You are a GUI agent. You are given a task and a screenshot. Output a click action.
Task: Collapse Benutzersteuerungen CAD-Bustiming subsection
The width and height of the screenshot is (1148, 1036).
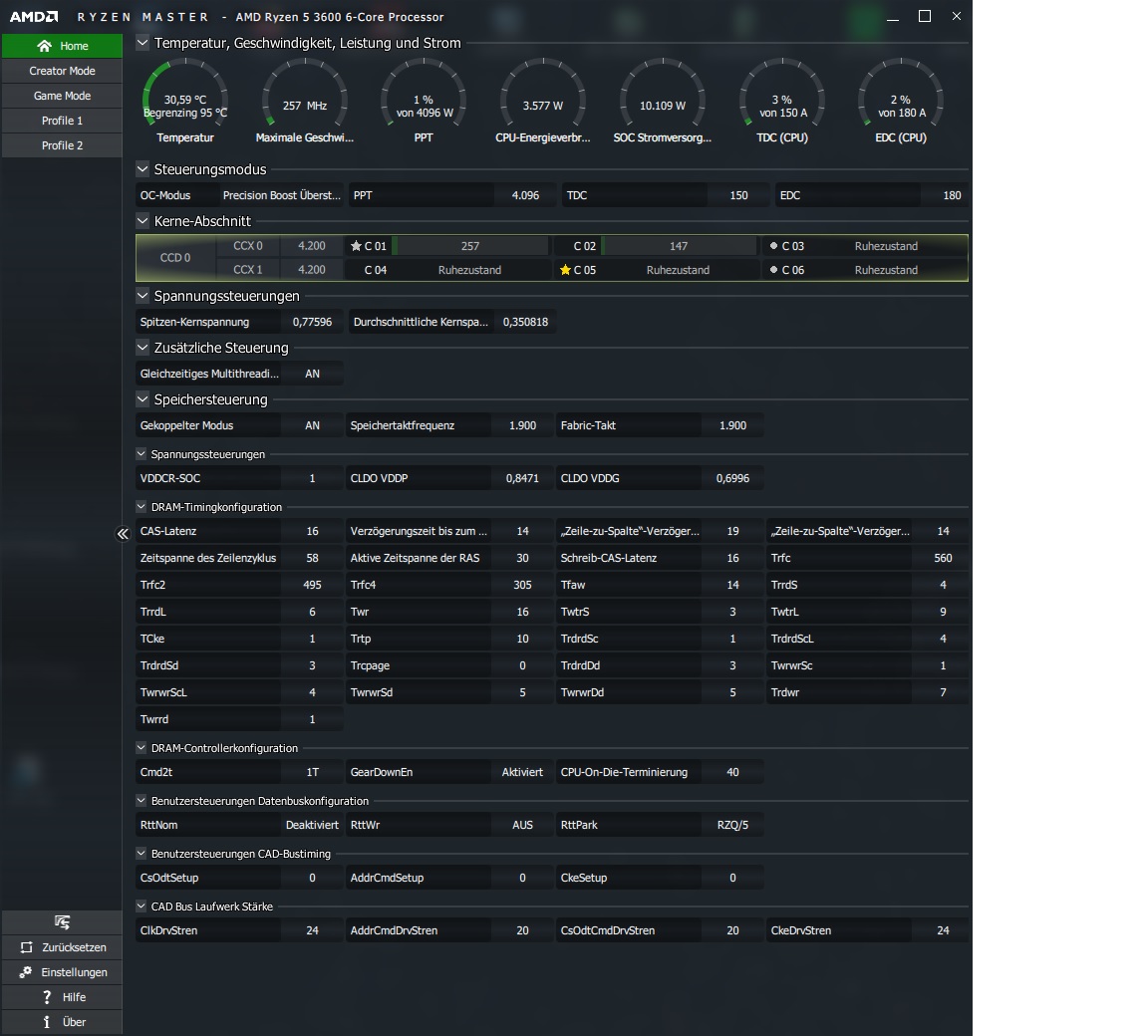(142, 853)
